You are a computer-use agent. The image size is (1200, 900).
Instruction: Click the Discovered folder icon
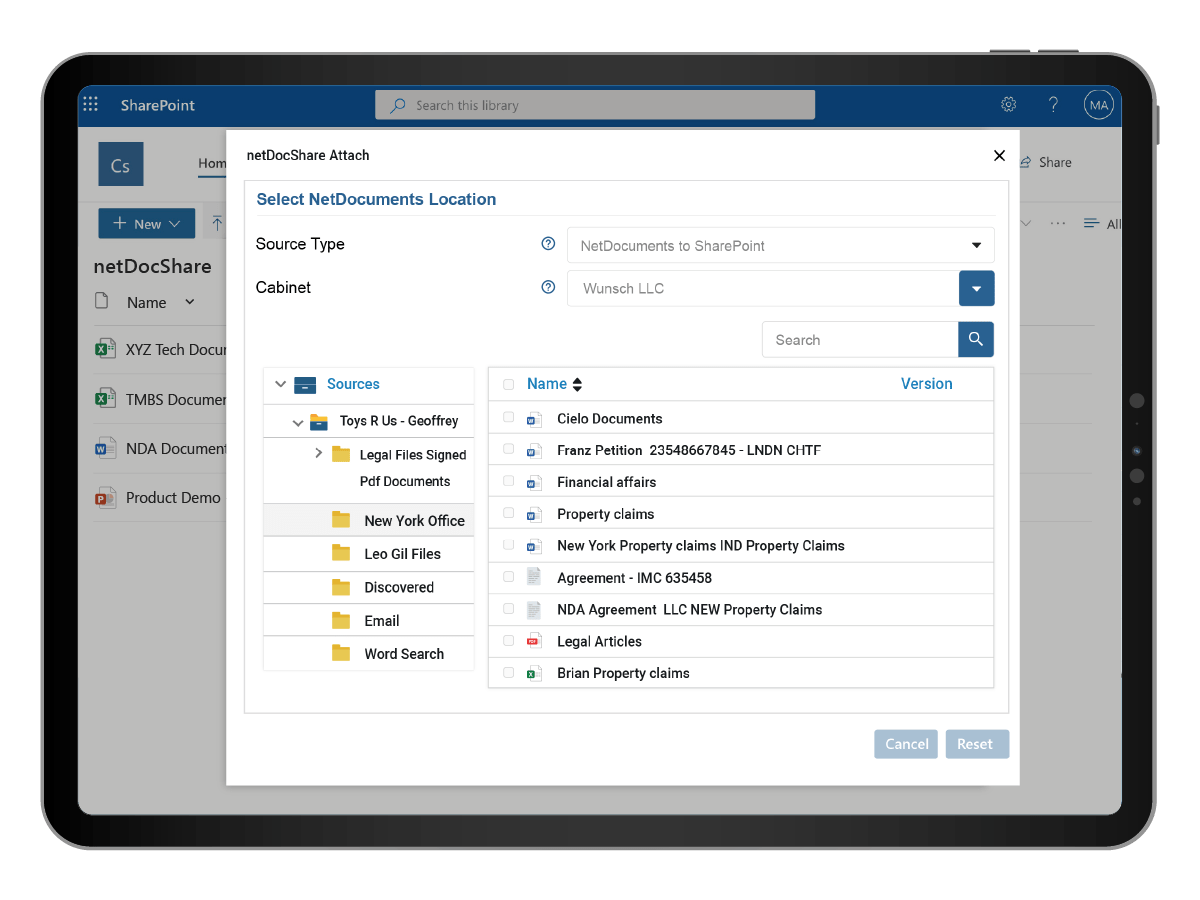pyautogui.click(x=342, y=587)
